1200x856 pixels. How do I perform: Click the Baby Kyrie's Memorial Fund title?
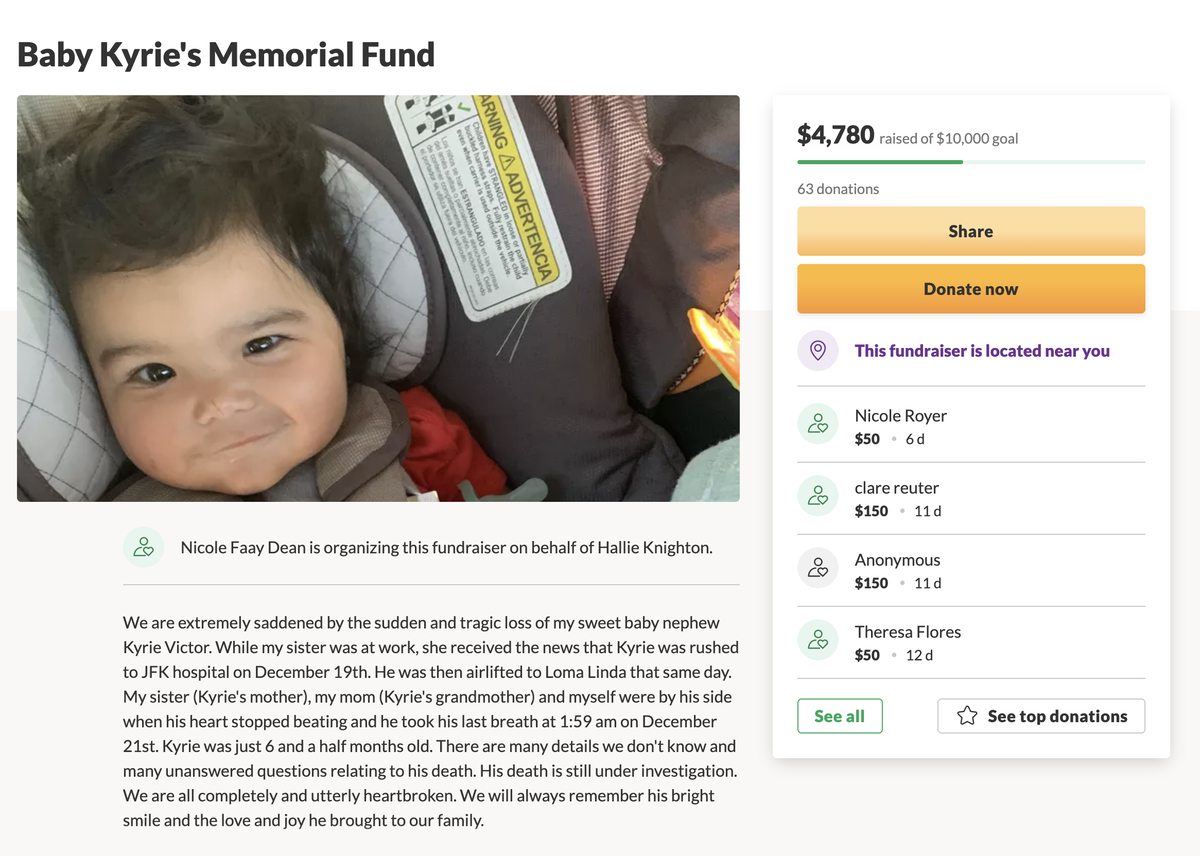click(226, 54)
